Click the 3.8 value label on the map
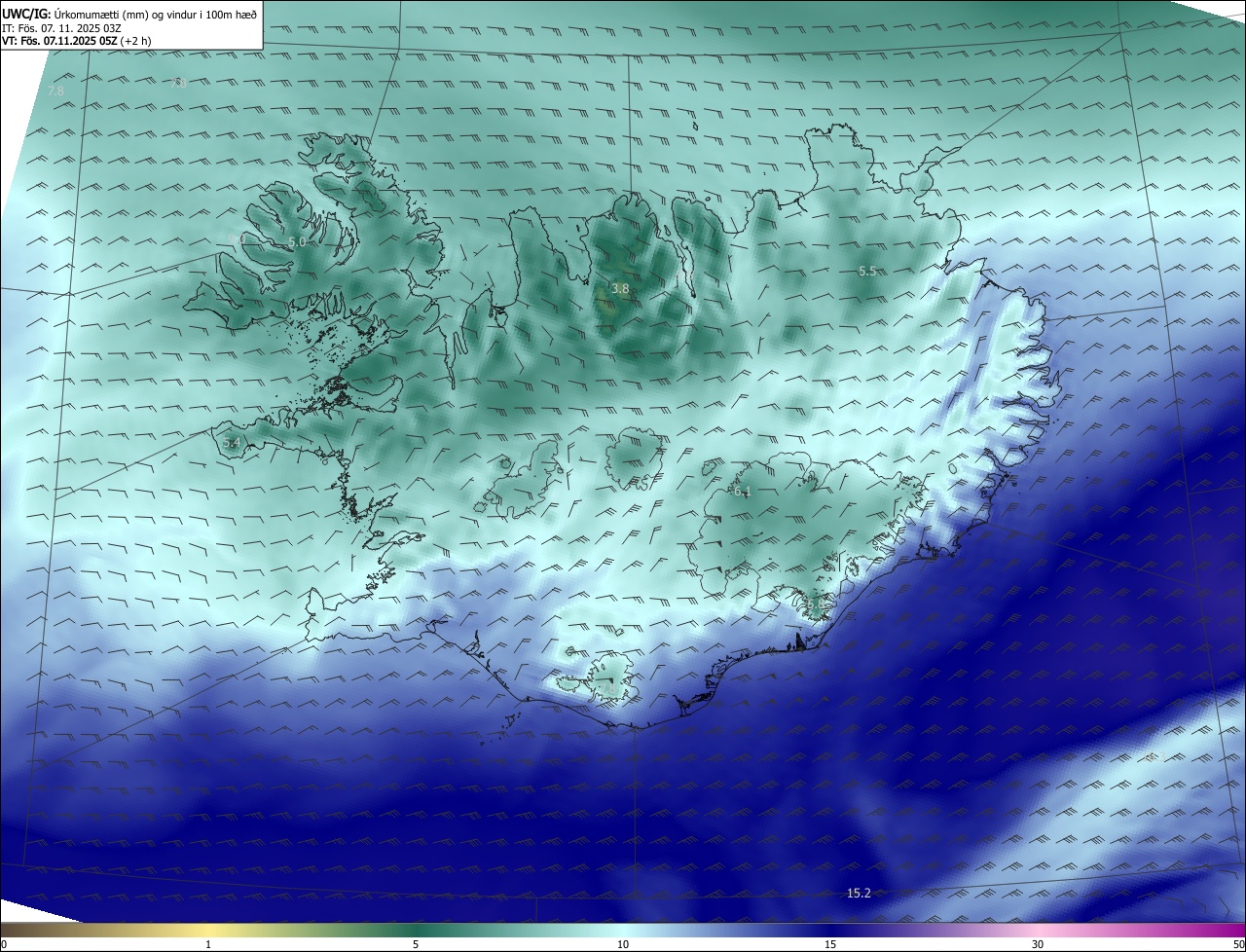Viewport: 1246px width, 952px height. [620, 289]
